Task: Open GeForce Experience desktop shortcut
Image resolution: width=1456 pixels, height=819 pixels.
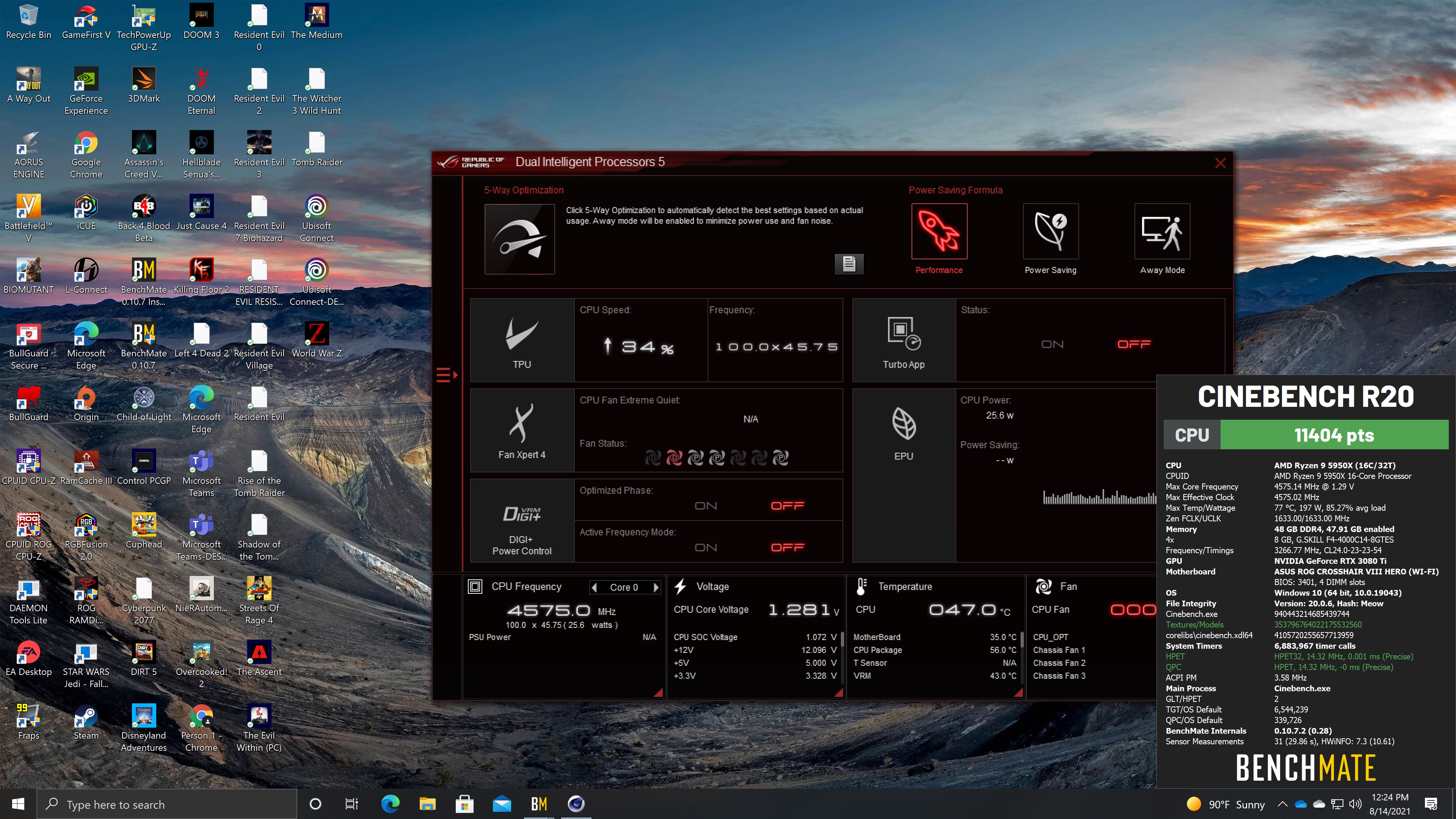Action: click(x=86, y=91)
